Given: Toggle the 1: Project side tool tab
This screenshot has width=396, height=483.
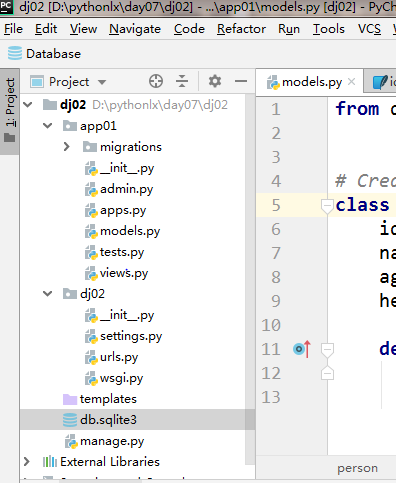Looking at the screenshot, I should pos(10,112).
